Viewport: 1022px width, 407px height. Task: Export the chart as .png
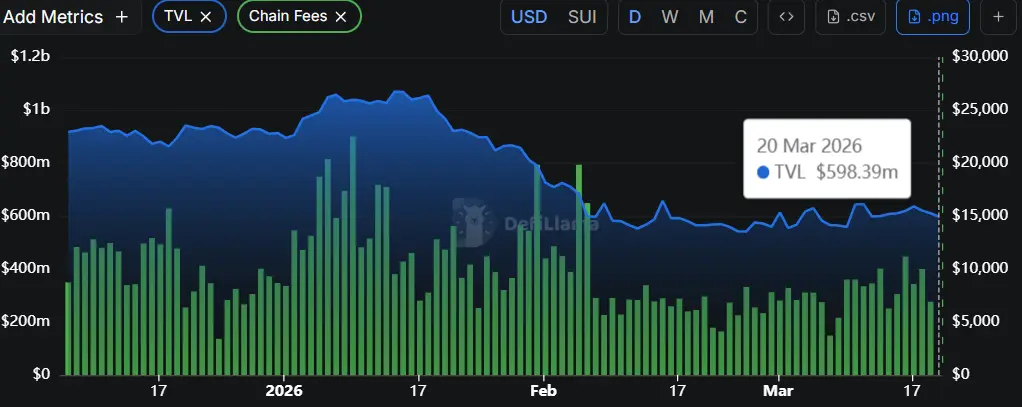932,17
